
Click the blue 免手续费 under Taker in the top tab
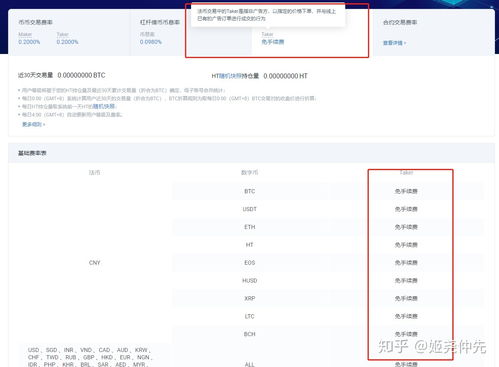tap(273, 42)
